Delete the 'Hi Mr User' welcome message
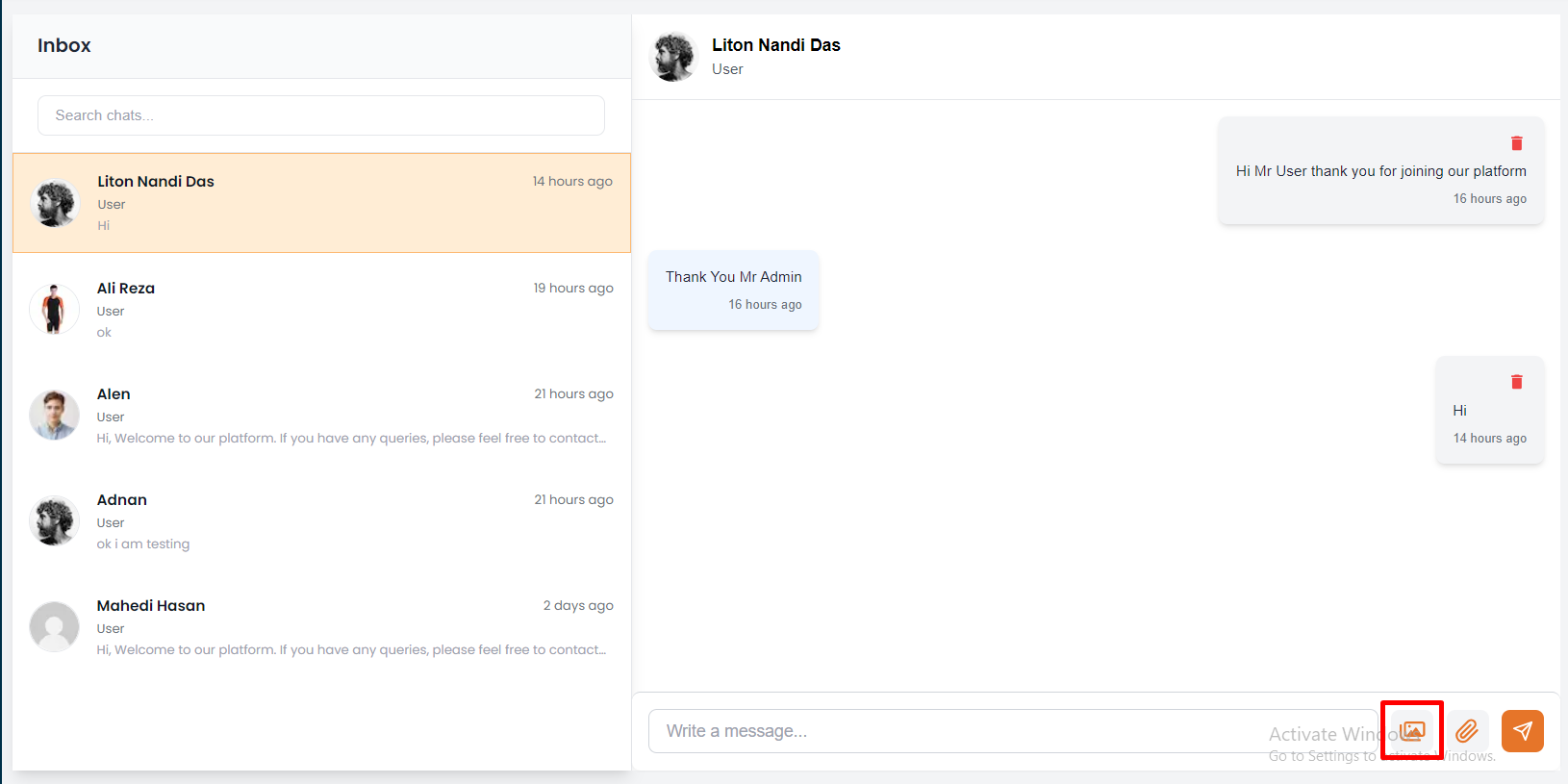The image size is (1568, 784). pyautogui.click(x=1516, y=143)
